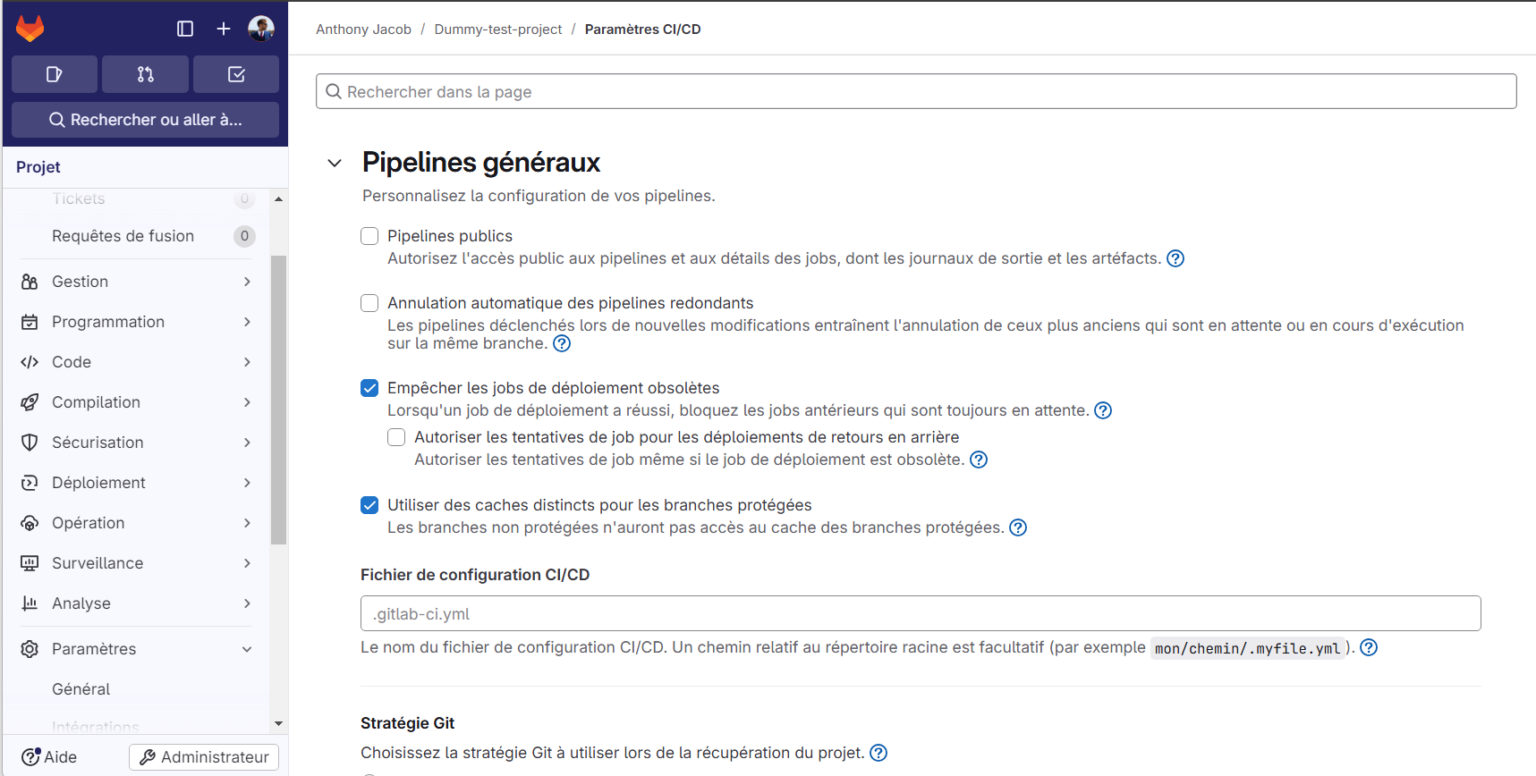The image size is (1536, 776).
Task: Open the create new item plus icon
Action: click(x=223, y=28)
